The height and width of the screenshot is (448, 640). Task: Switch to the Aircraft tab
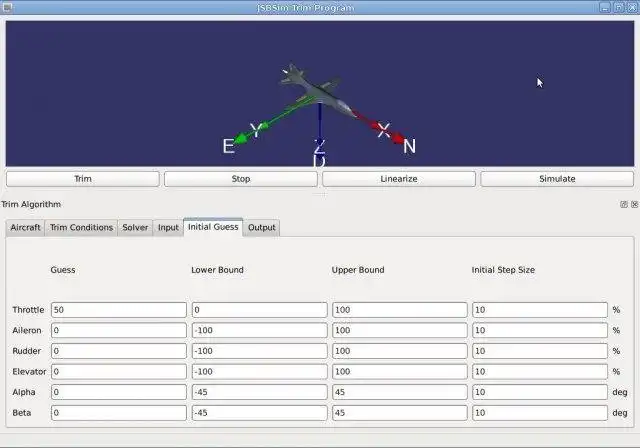25,228
